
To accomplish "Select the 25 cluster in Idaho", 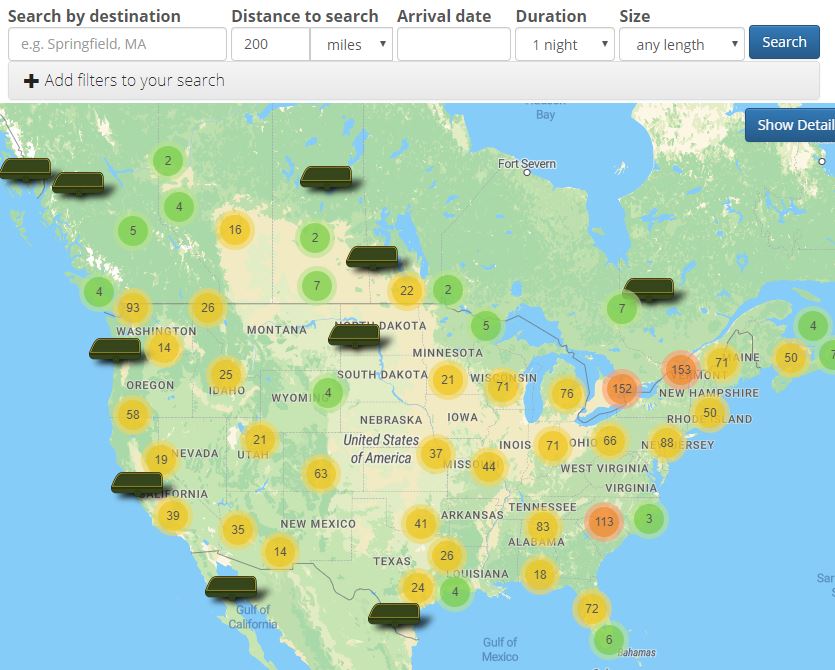I will coord(226,374).
